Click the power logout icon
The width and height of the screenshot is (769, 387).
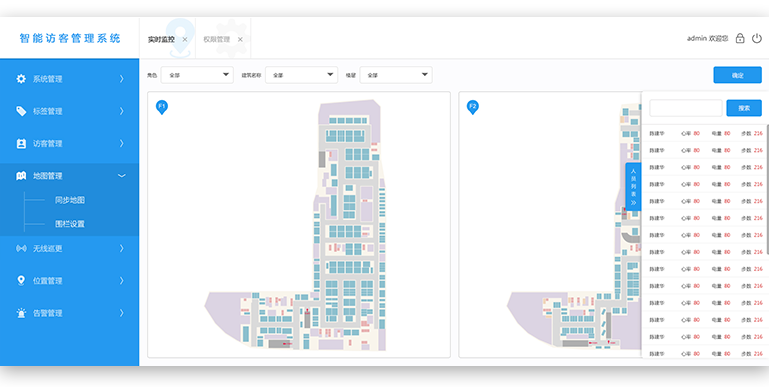click(757, 38)
